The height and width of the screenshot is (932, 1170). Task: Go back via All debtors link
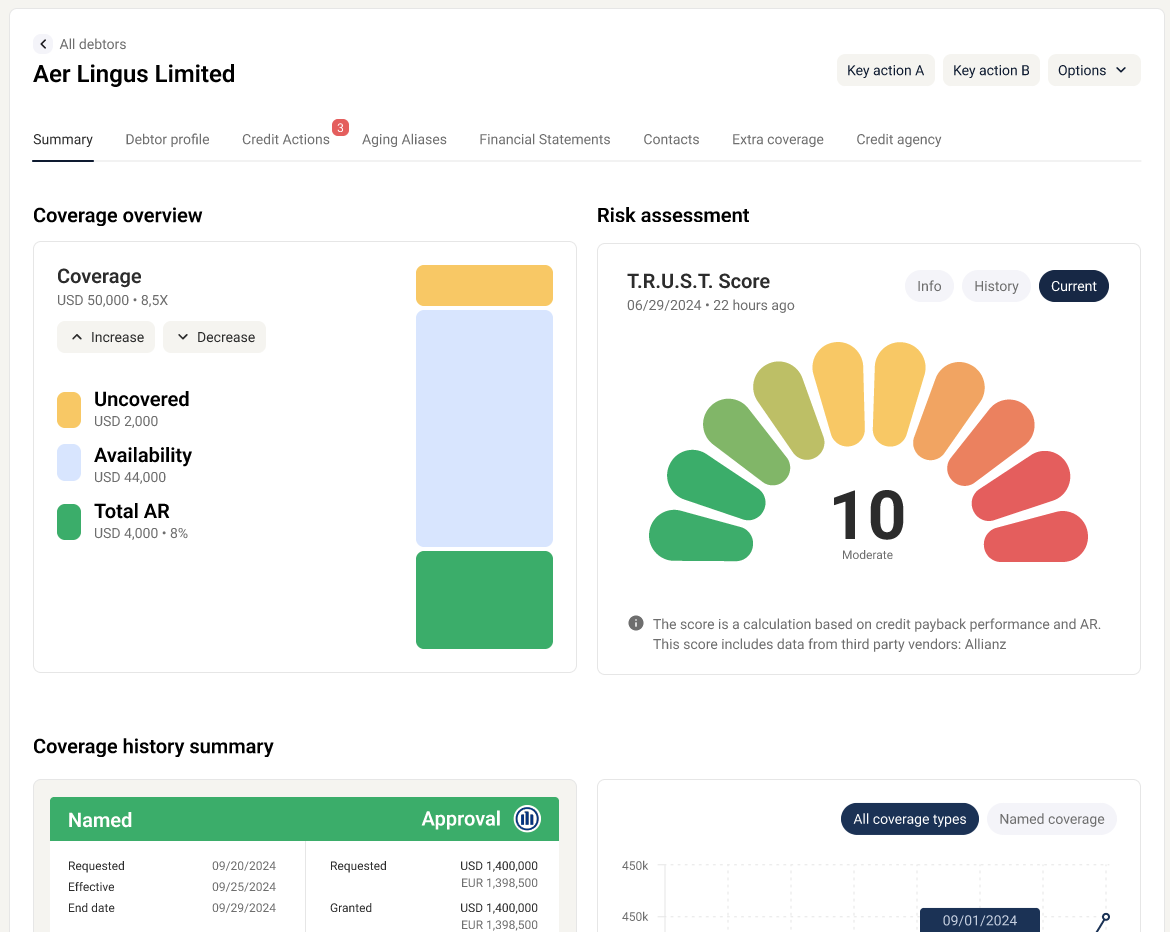[x=93, y=44]
